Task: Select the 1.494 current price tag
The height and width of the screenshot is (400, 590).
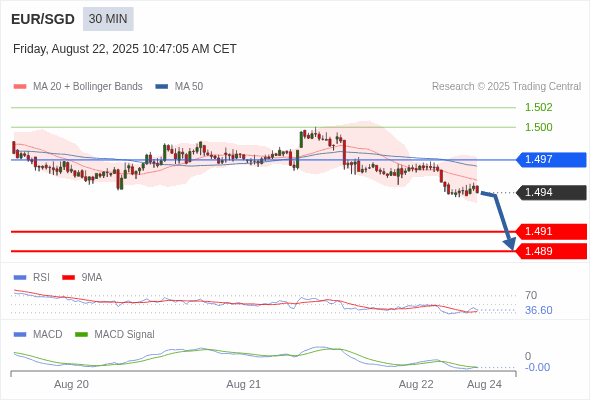Action: click(551, 193)
